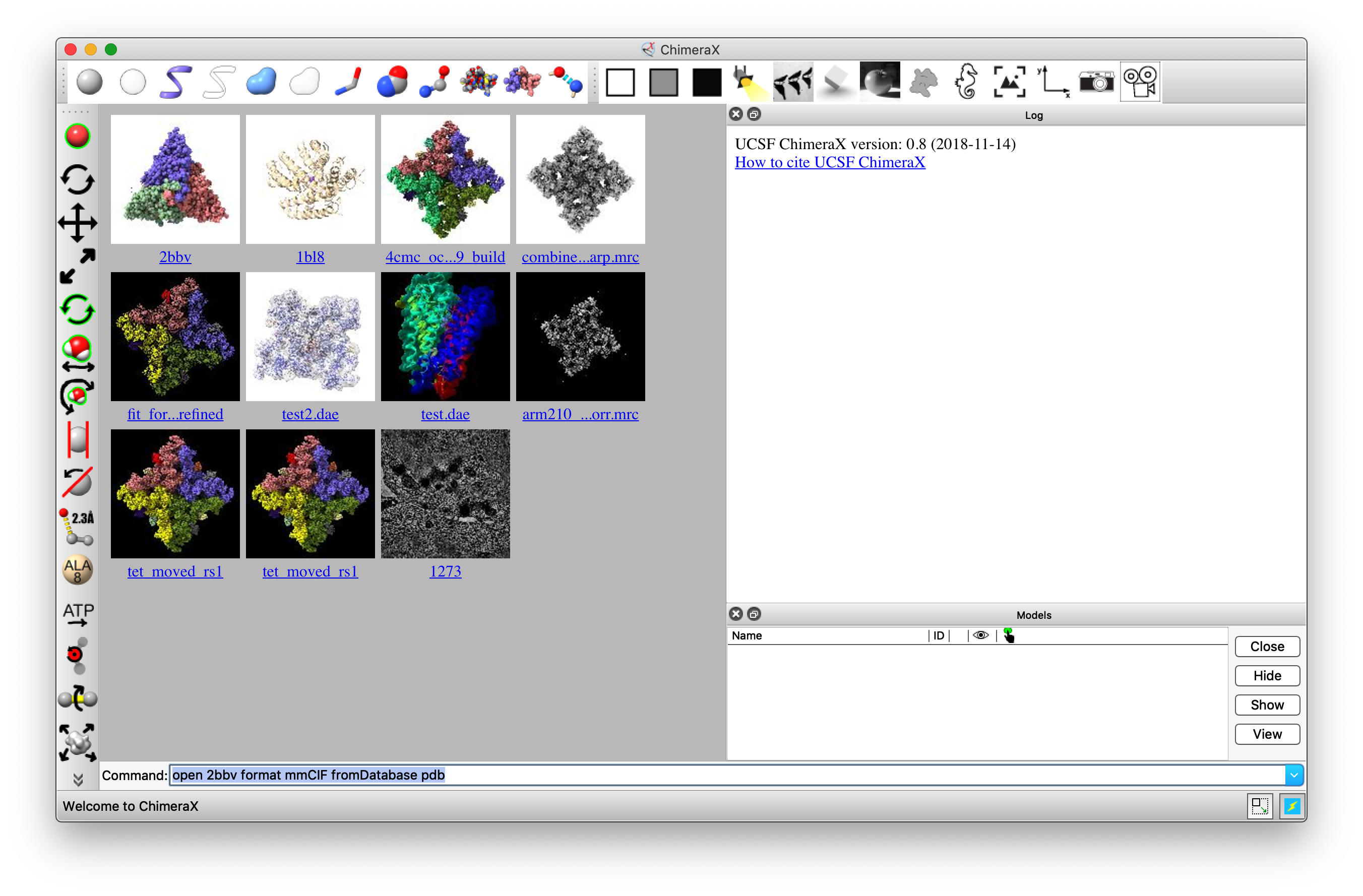Toggle silhouette edges using the apple icon
Screen dimensions: 1363x896
point(880,81)
